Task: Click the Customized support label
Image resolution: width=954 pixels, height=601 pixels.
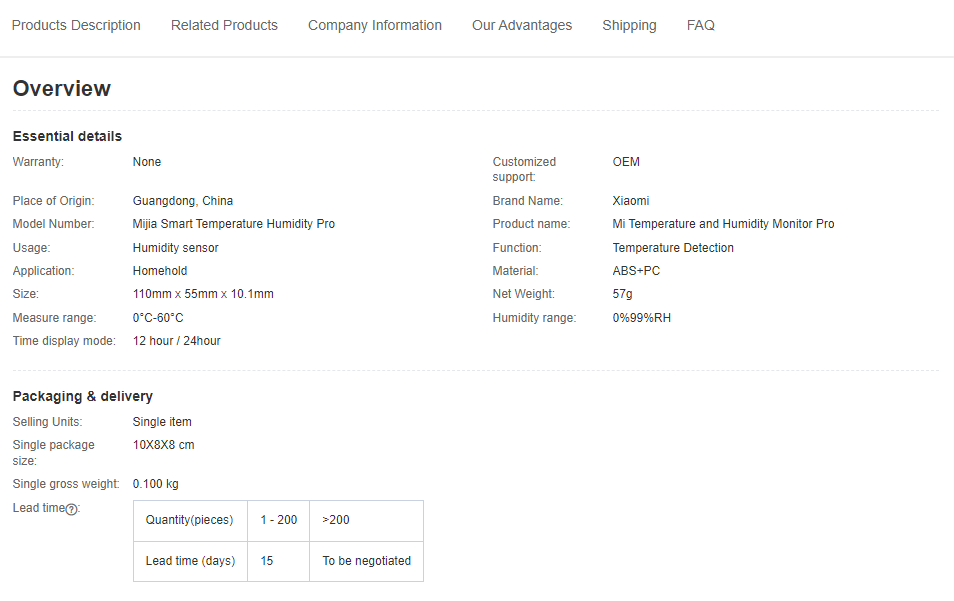Action: [524, 169]
